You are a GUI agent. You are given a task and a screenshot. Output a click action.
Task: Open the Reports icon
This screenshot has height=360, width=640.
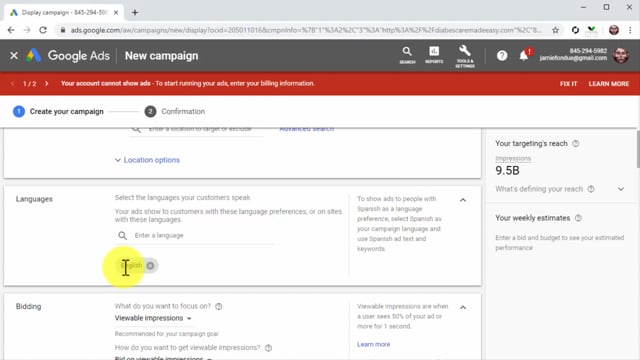click(x=434, y=55)
